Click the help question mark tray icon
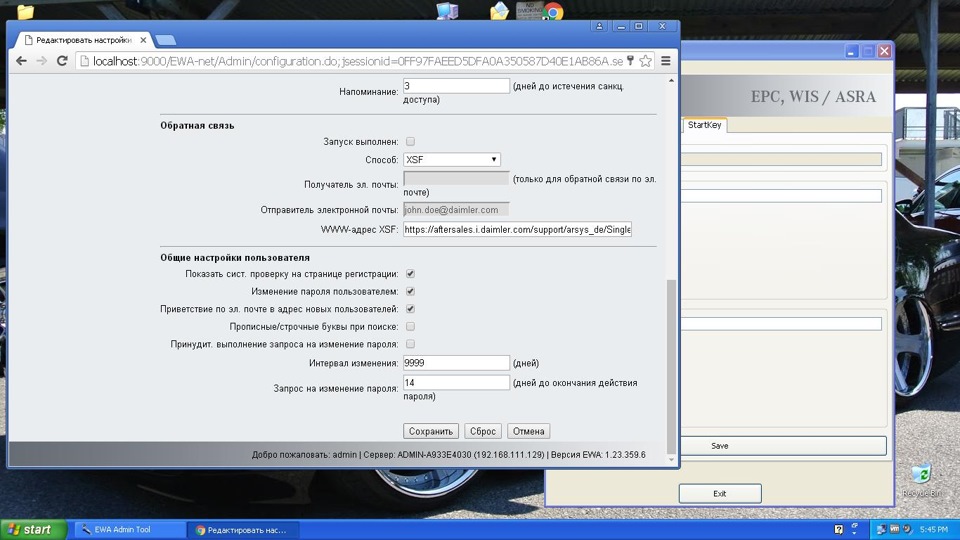Viewport: 960px width, 540px height. (x=839, y=530)
